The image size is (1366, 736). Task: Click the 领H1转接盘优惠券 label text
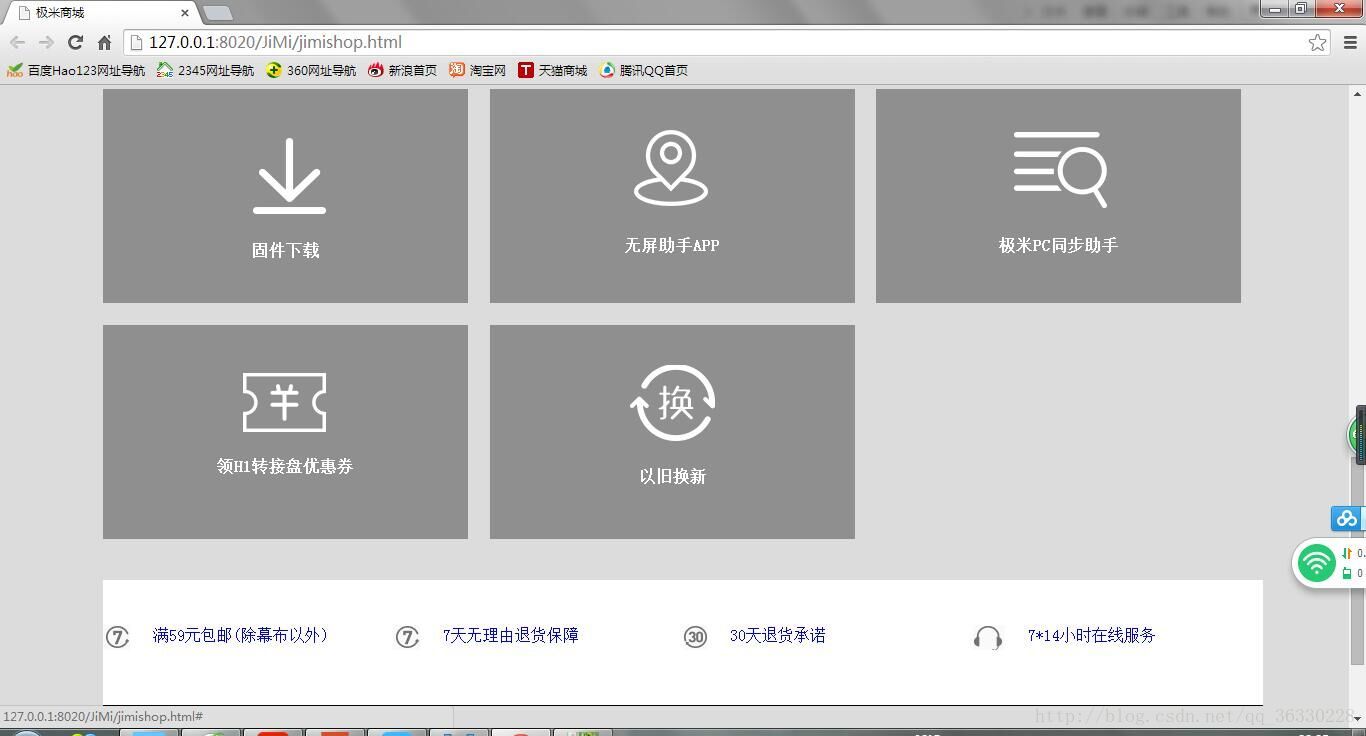pos(285,466)
